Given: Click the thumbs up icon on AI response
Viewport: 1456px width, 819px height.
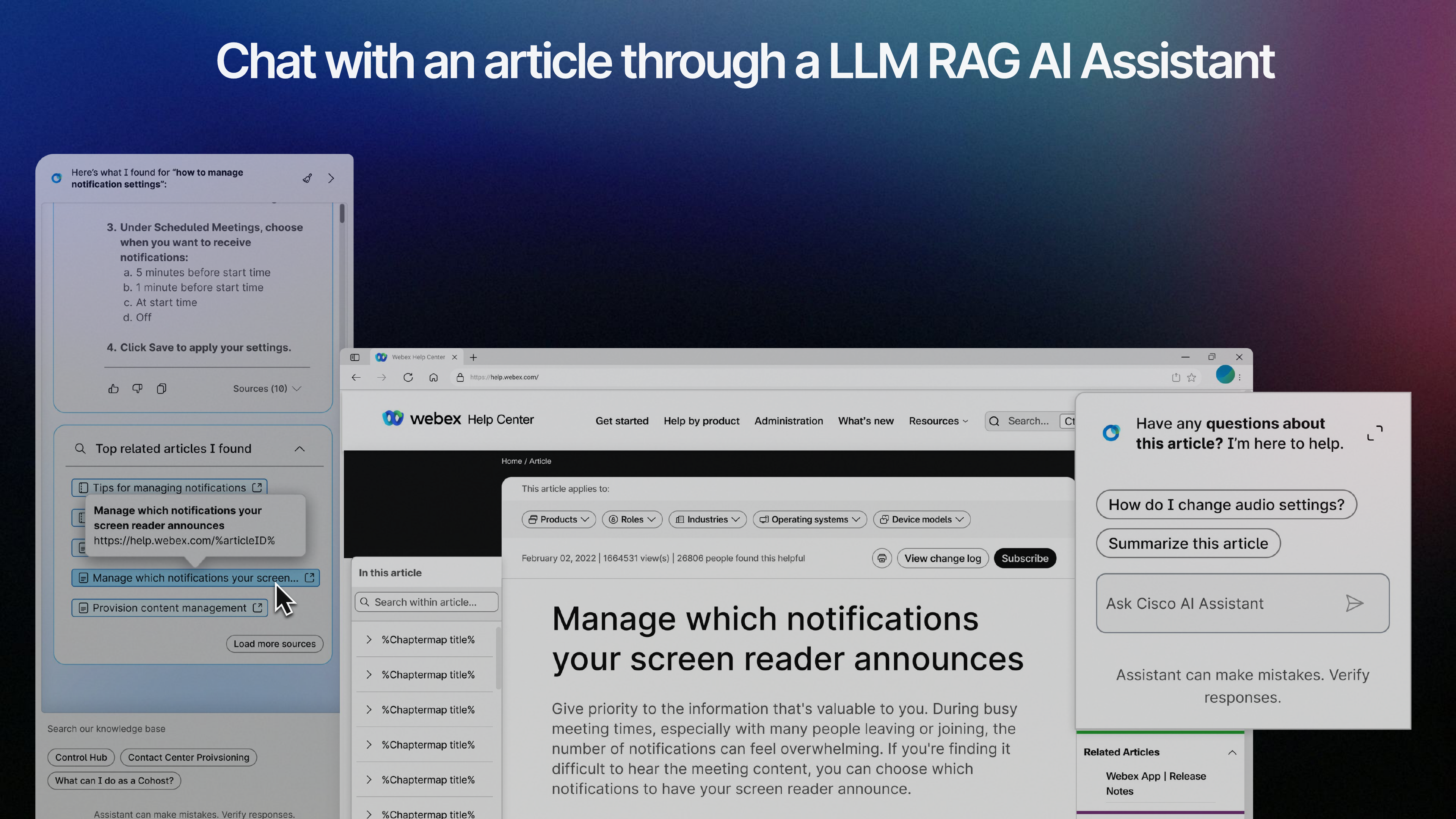Looking at the screenshot, I should point(114,388).
